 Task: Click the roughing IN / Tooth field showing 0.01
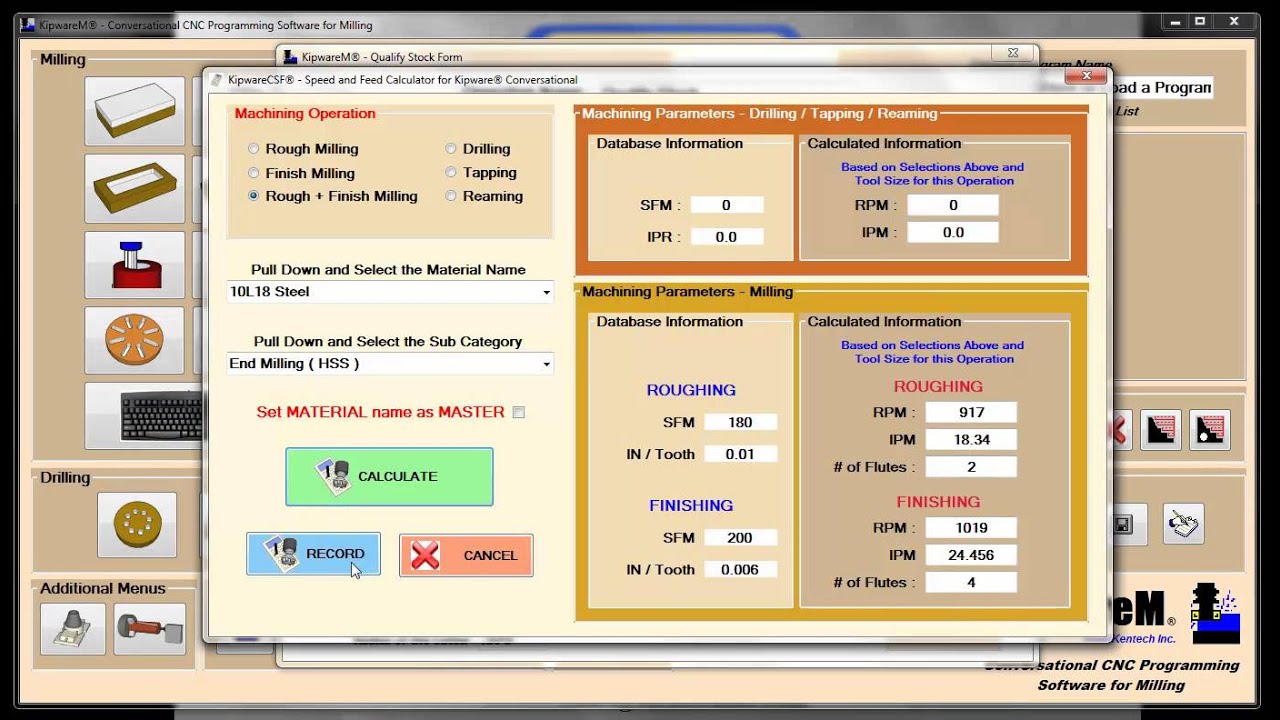[x=740, y=454]
